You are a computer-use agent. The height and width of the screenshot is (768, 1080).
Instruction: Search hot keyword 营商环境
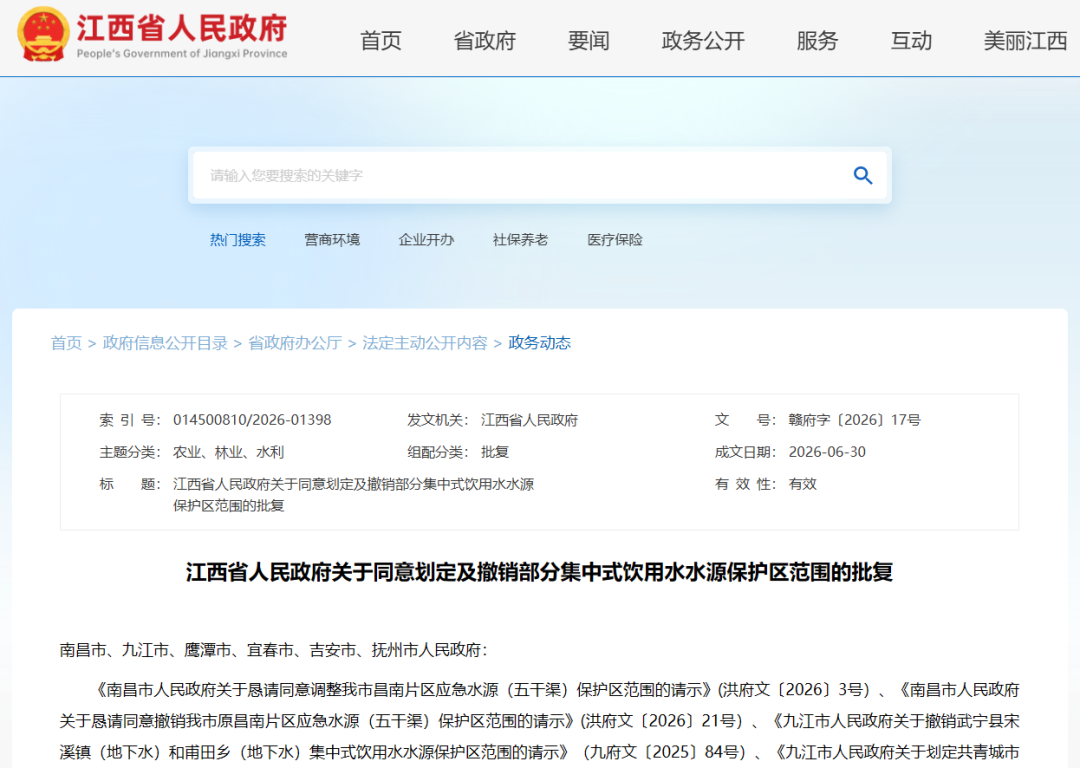(332, 240)
